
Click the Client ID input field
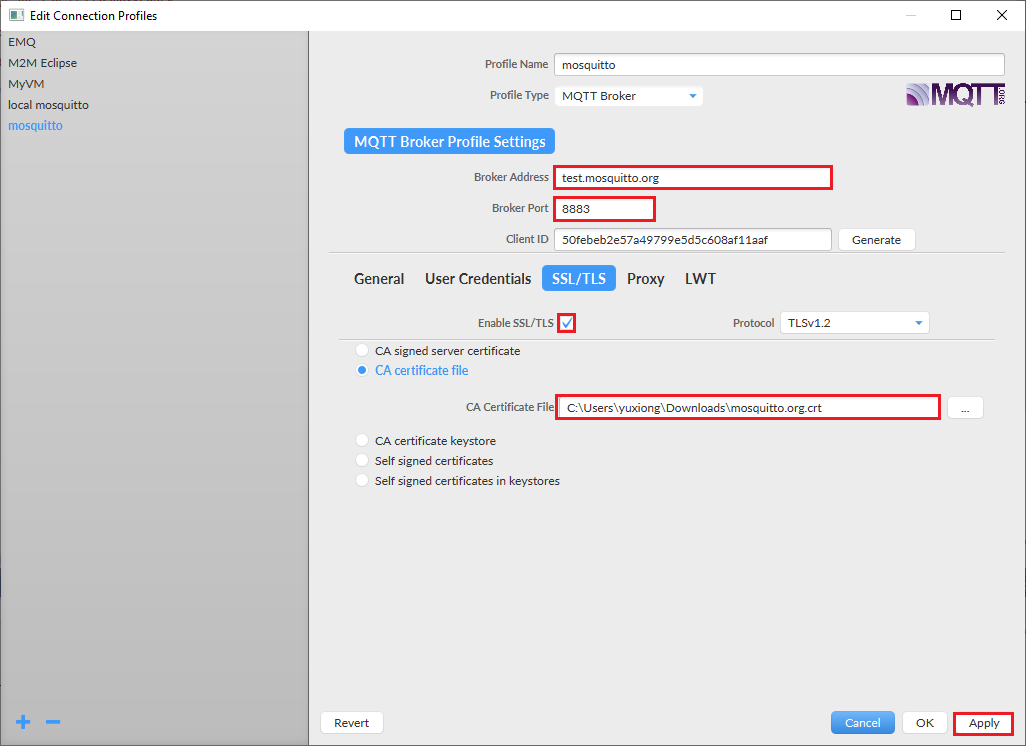[693, 240]
